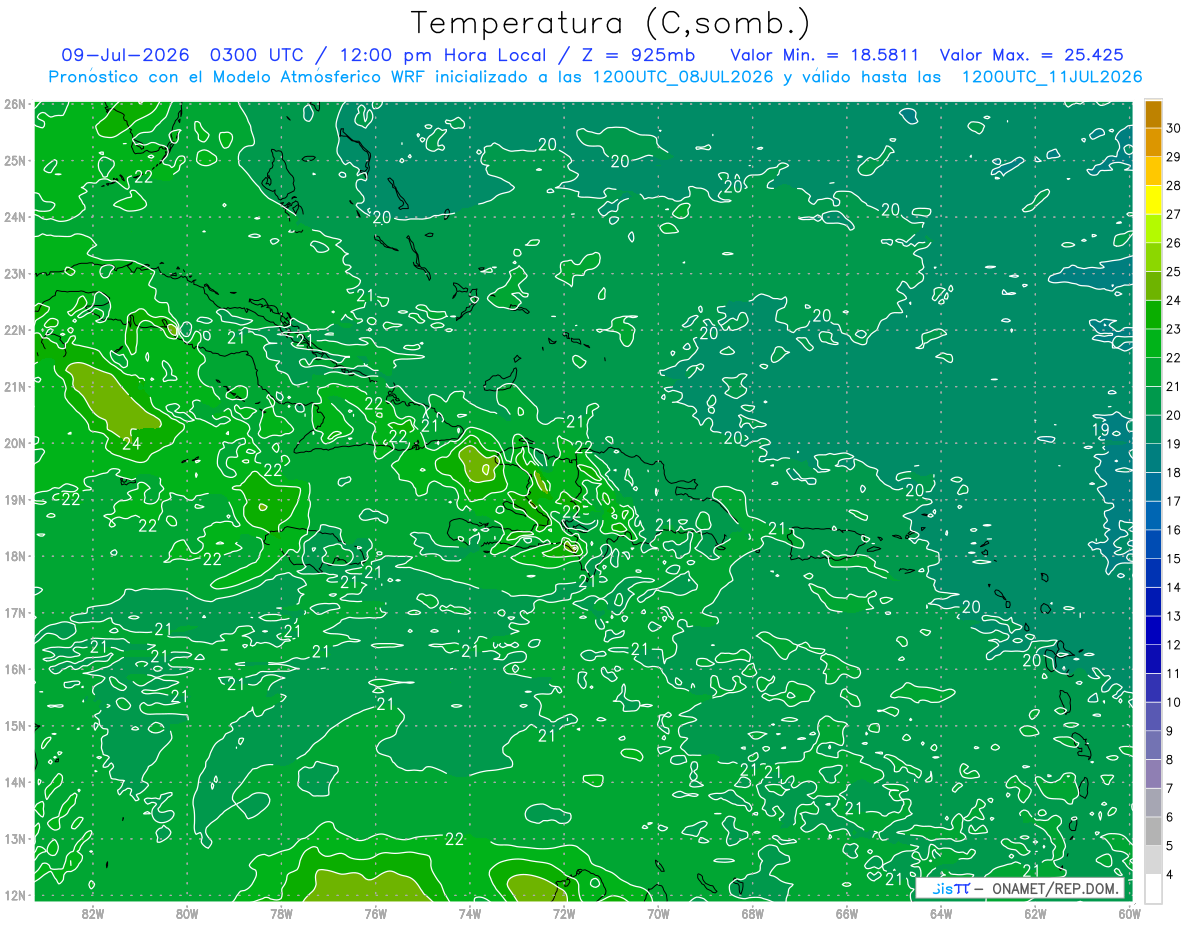This screenshot has height=927, width=1200.
Task: Click the '72W' longitude axis label
Action: [x=564, y=914]
